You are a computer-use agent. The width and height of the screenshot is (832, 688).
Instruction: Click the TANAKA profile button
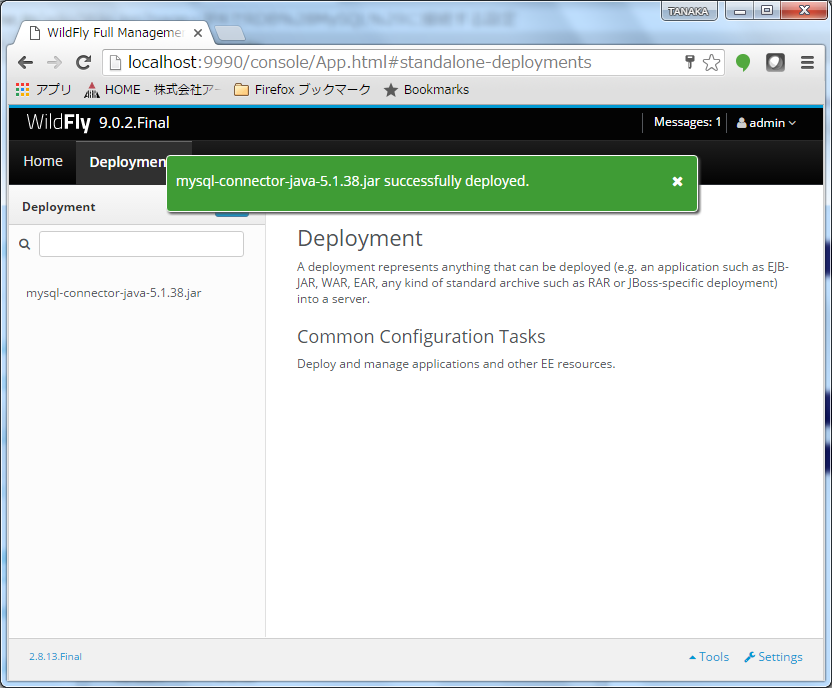coord(688,11)
